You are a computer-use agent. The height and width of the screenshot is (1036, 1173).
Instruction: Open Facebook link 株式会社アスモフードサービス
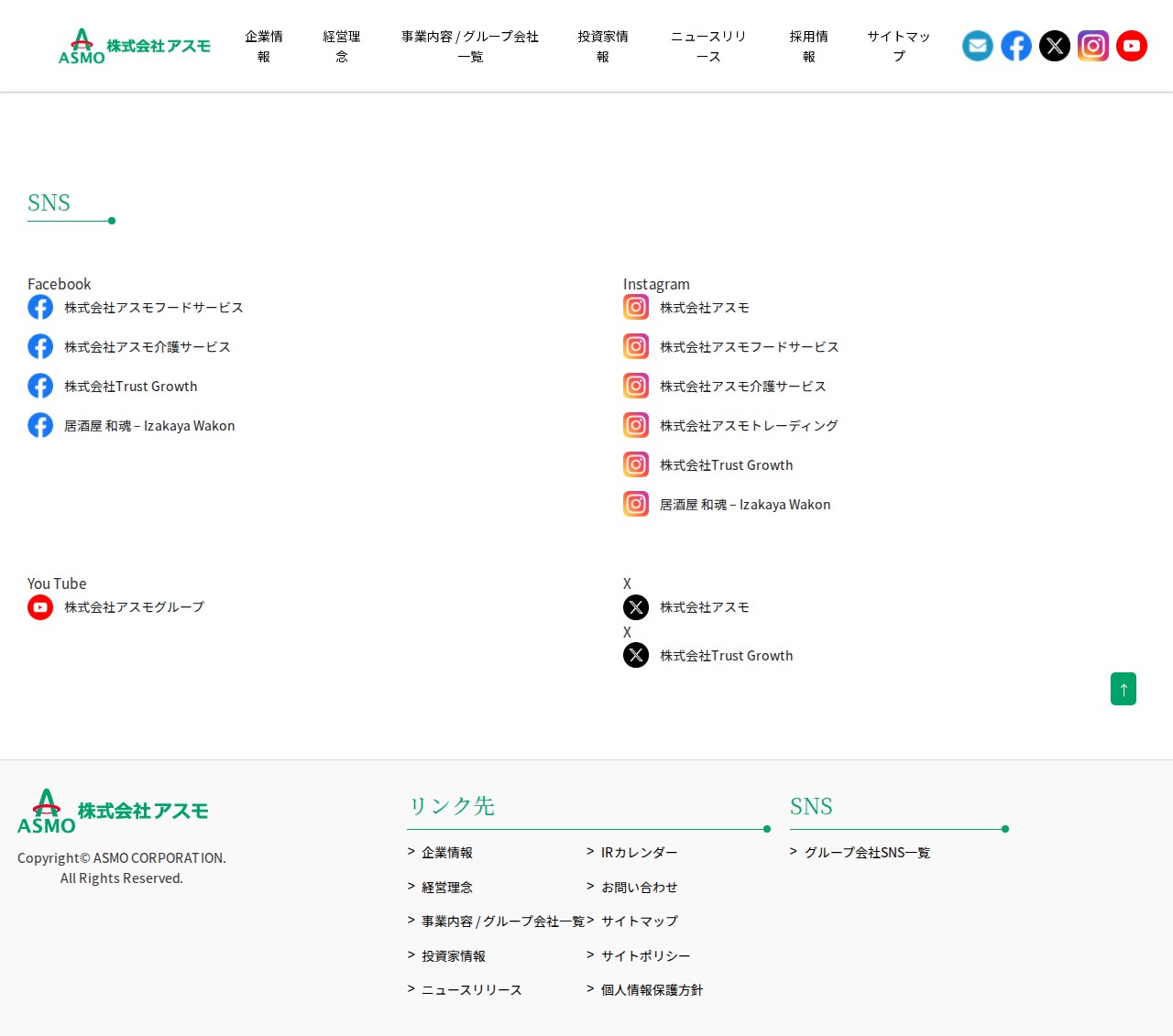154,308
